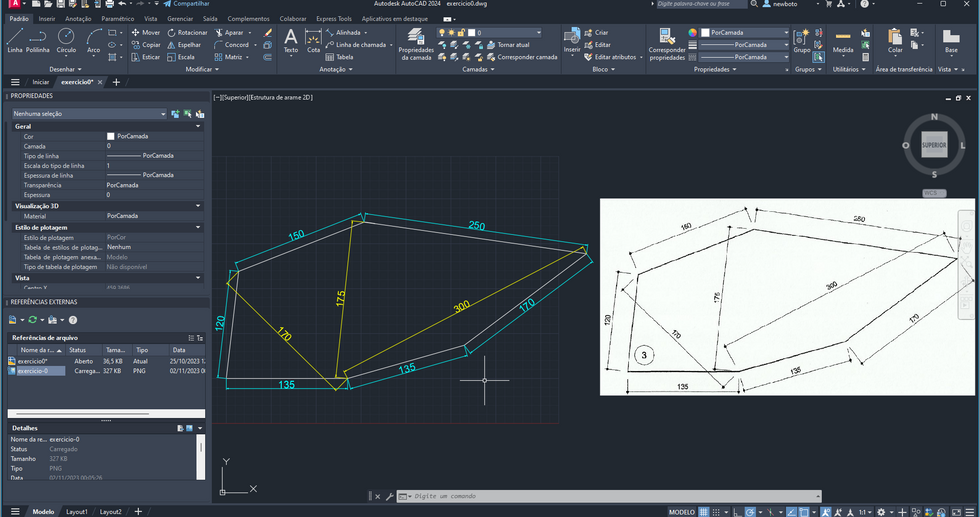Open the Nenhuma seleção dropdown
980x517 pixels.
tap(88, 114)
